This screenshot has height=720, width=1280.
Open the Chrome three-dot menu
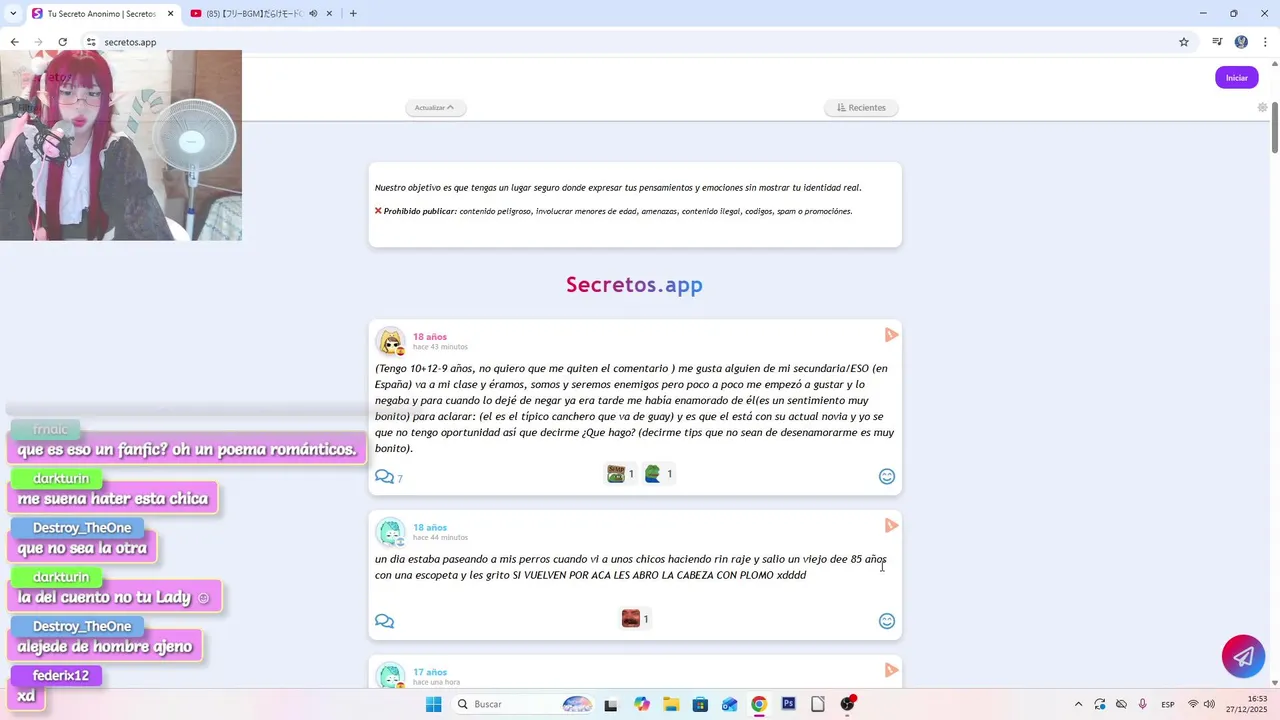pyautogui.click(x=1265, y=42)
